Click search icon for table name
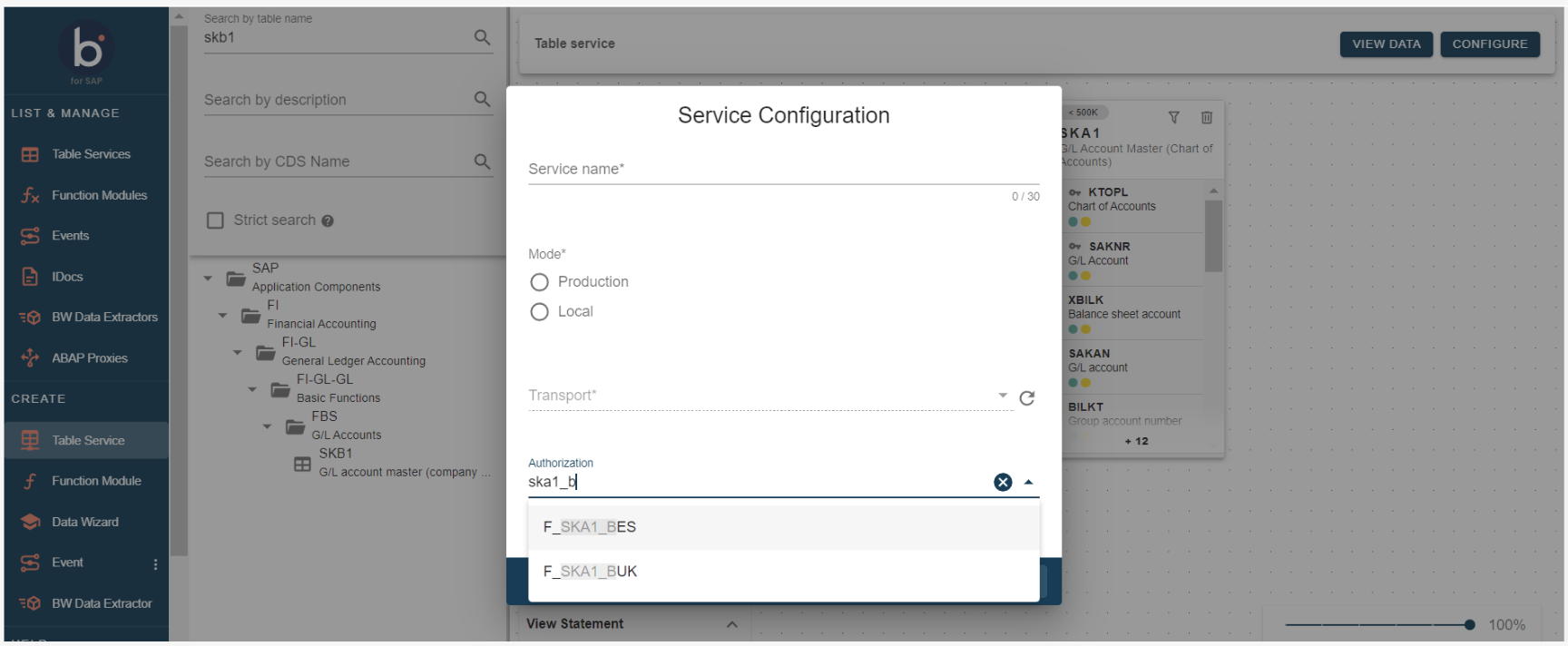The height and width of the screenshot is (646, 1568). coord(482,37)
